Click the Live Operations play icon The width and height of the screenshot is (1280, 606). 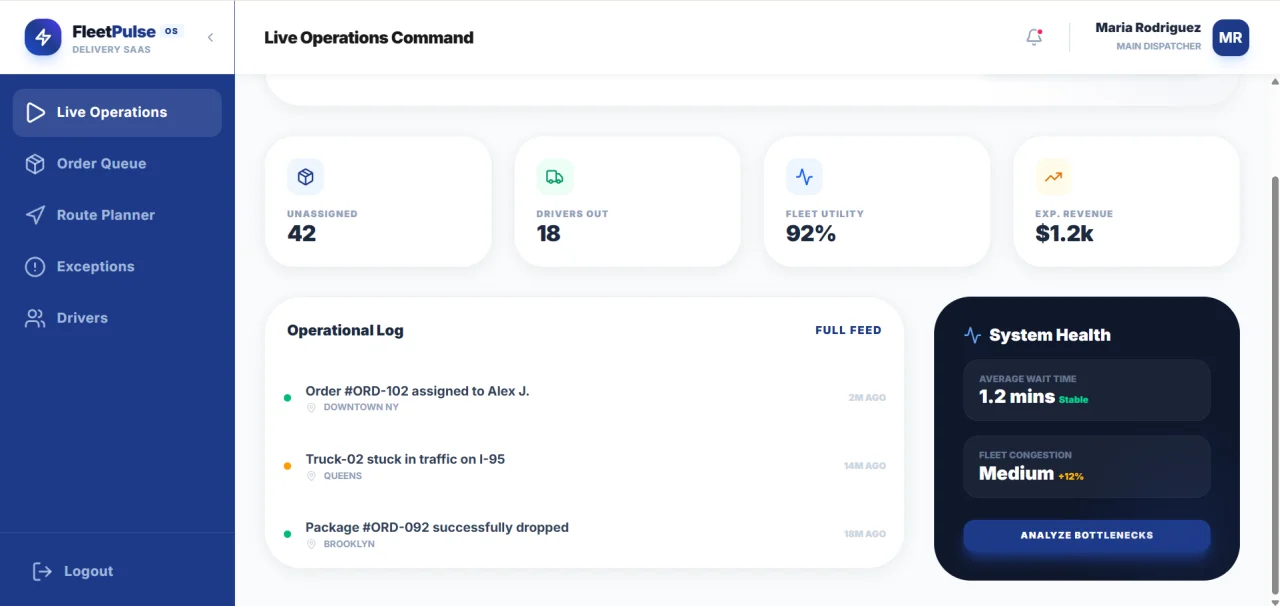click(x=36, y=112)
